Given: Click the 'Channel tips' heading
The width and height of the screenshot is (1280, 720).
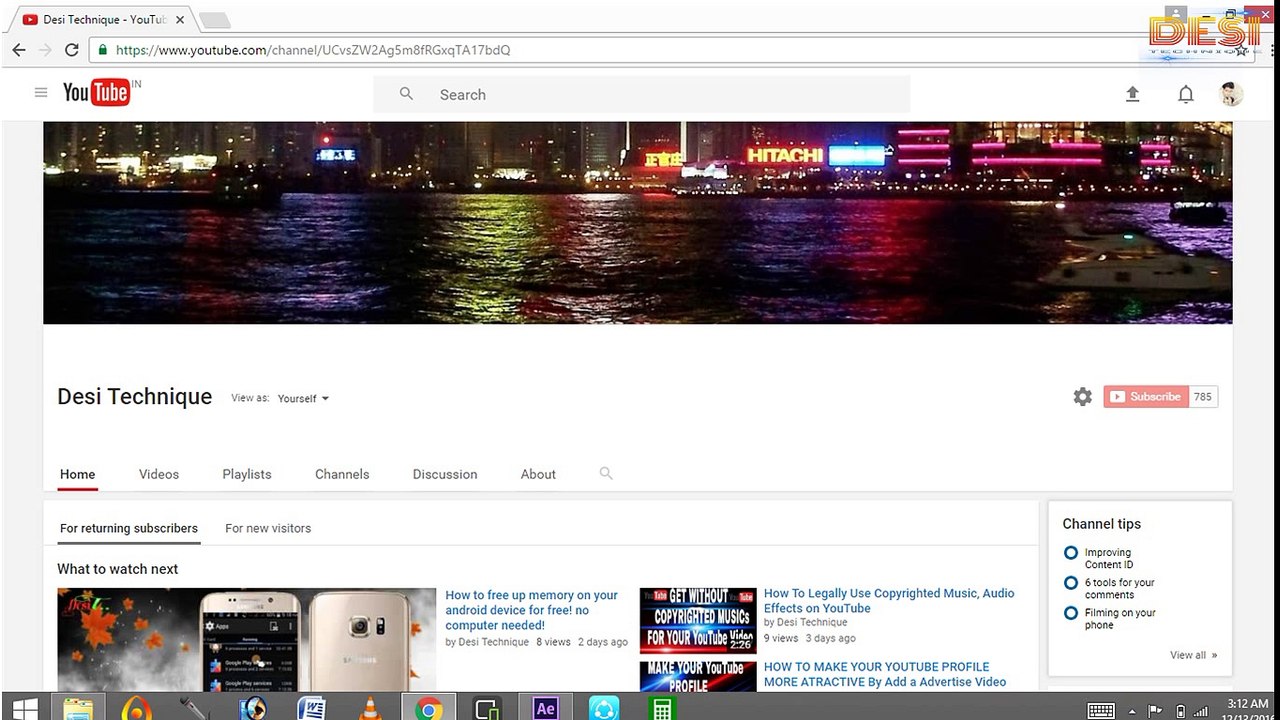Looking at the screenshot, I should coord(1102,524).
